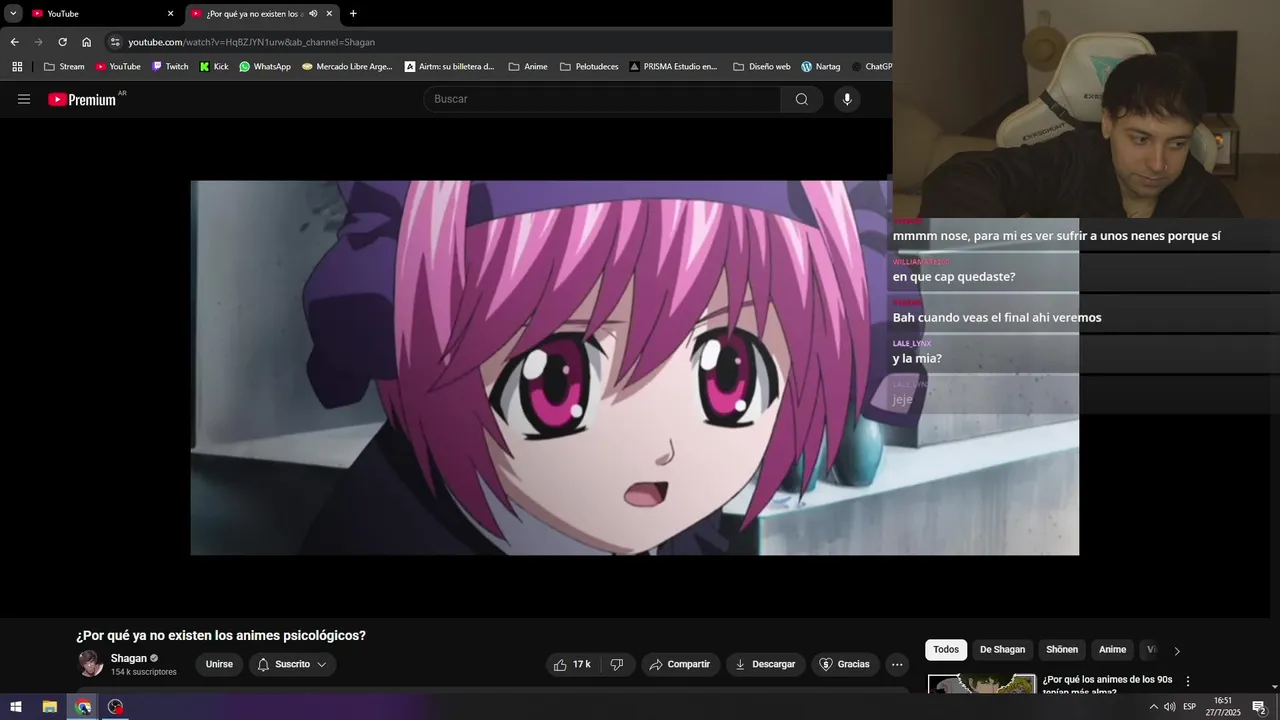Open the YouTube guide hamburger menu
1280x720 pixels.
(x=24, y=99)
